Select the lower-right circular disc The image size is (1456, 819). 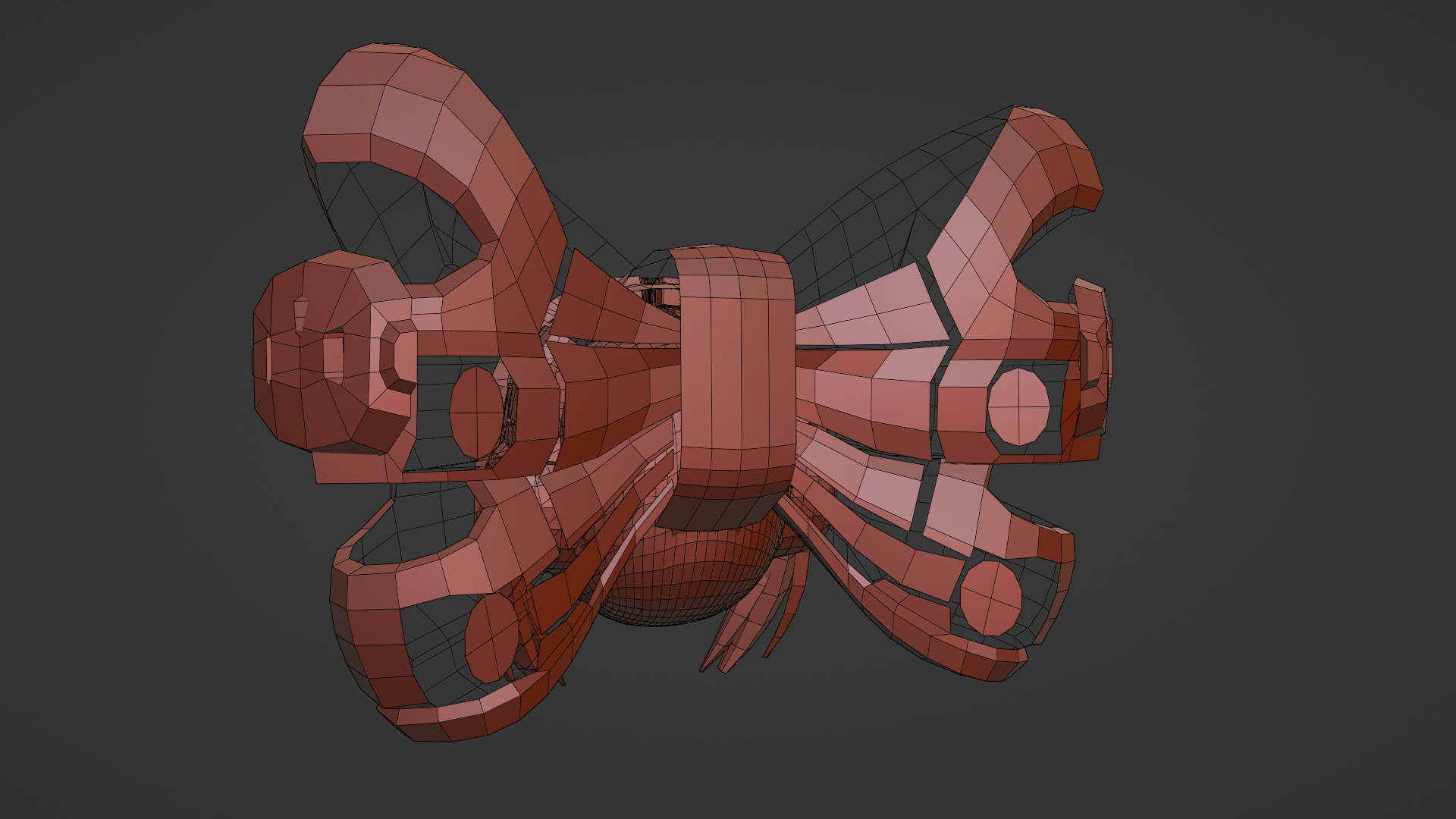click(990, 598)
